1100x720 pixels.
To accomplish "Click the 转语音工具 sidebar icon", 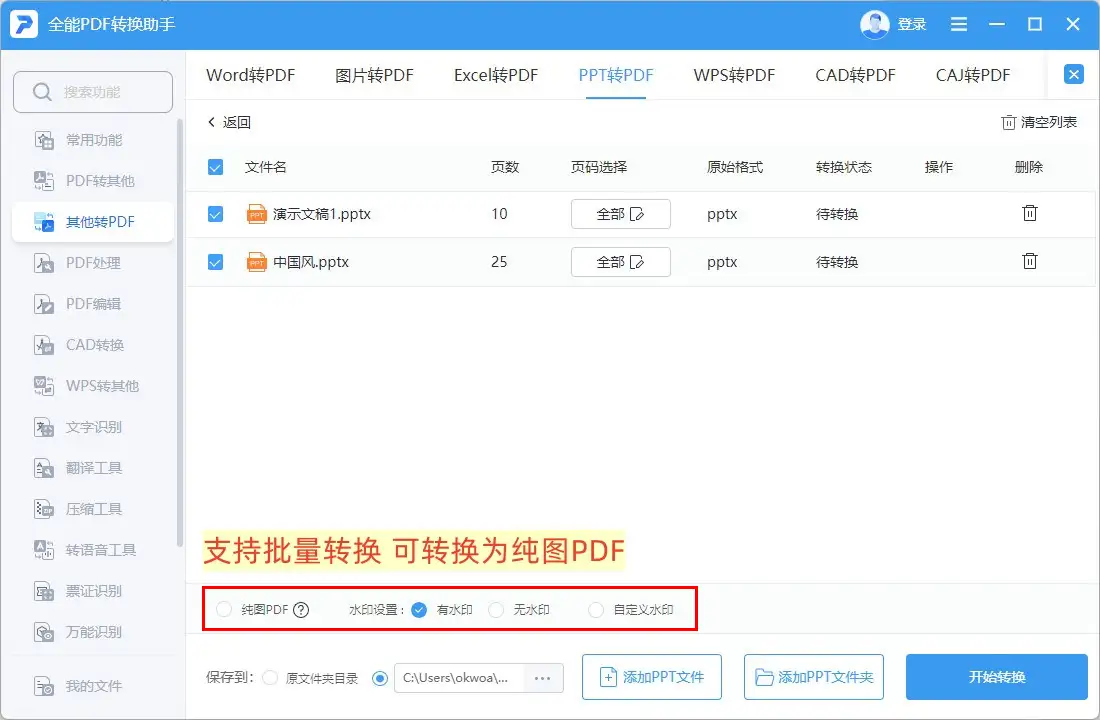I will click(x=43, y=549).
